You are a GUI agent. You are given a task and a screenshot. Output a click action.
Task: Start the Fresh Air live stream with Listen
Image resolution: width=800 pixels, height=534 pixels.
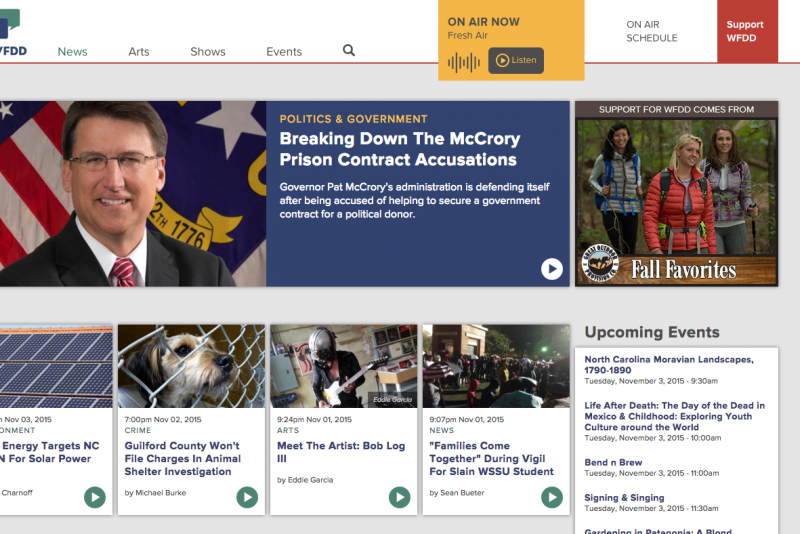(x=516, y=61)
